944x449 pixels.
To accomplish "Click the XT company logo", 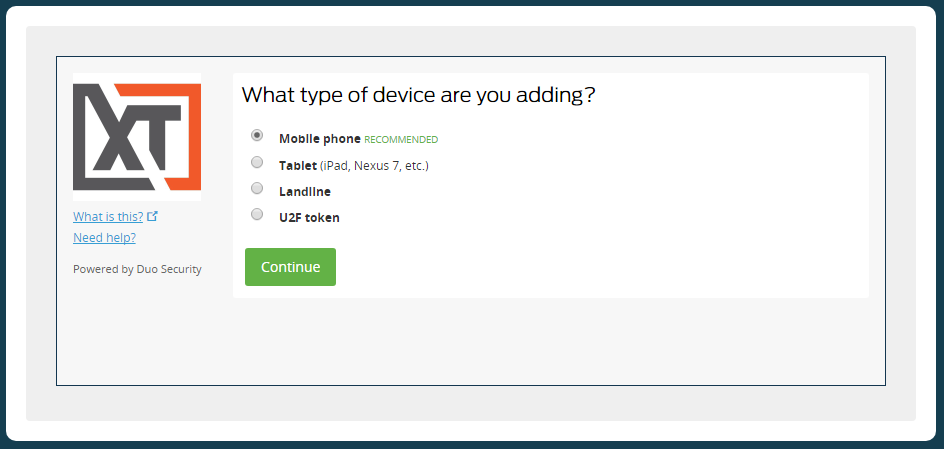I will 137,137.
